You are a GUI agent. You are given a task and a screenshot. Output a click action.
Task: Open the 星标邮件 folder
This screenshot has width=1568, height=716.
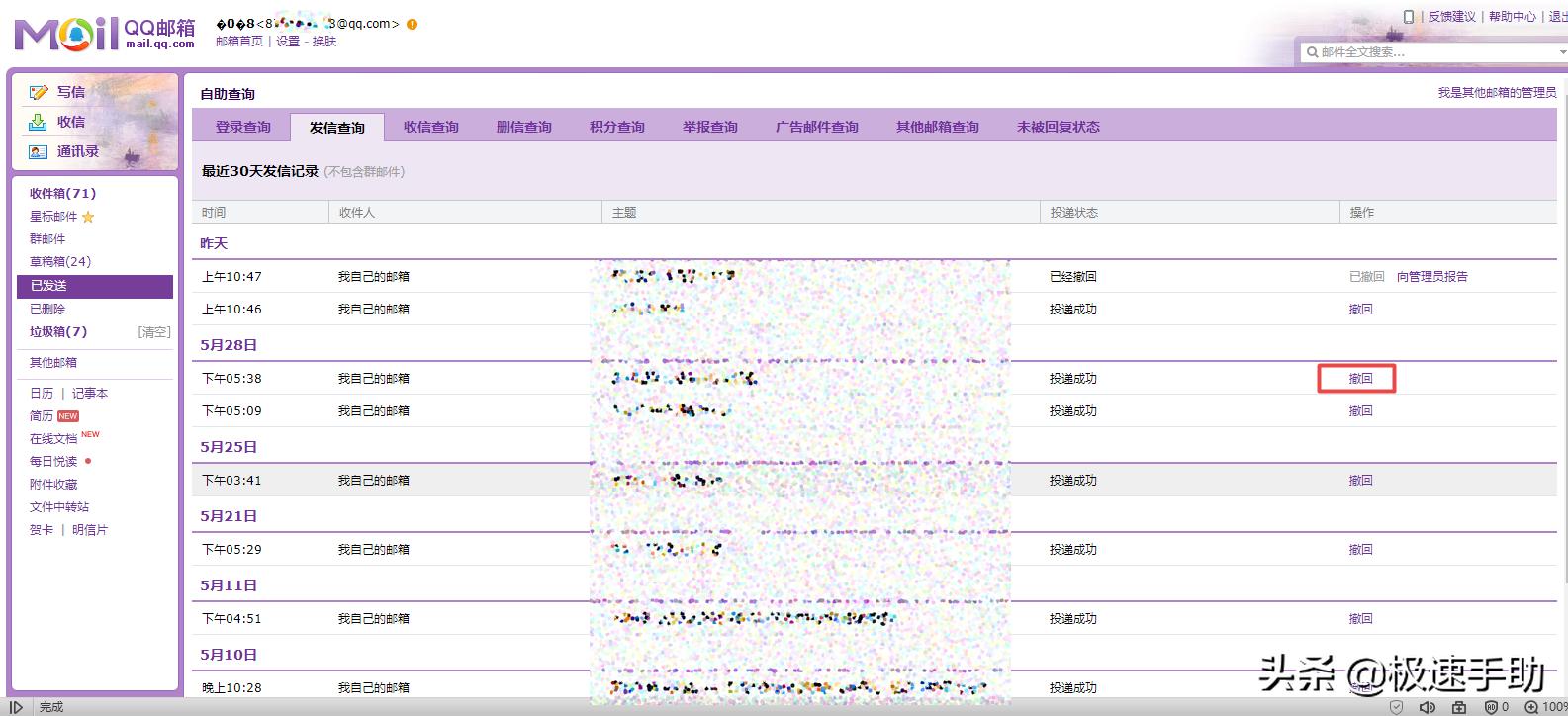tap(53, 217)
